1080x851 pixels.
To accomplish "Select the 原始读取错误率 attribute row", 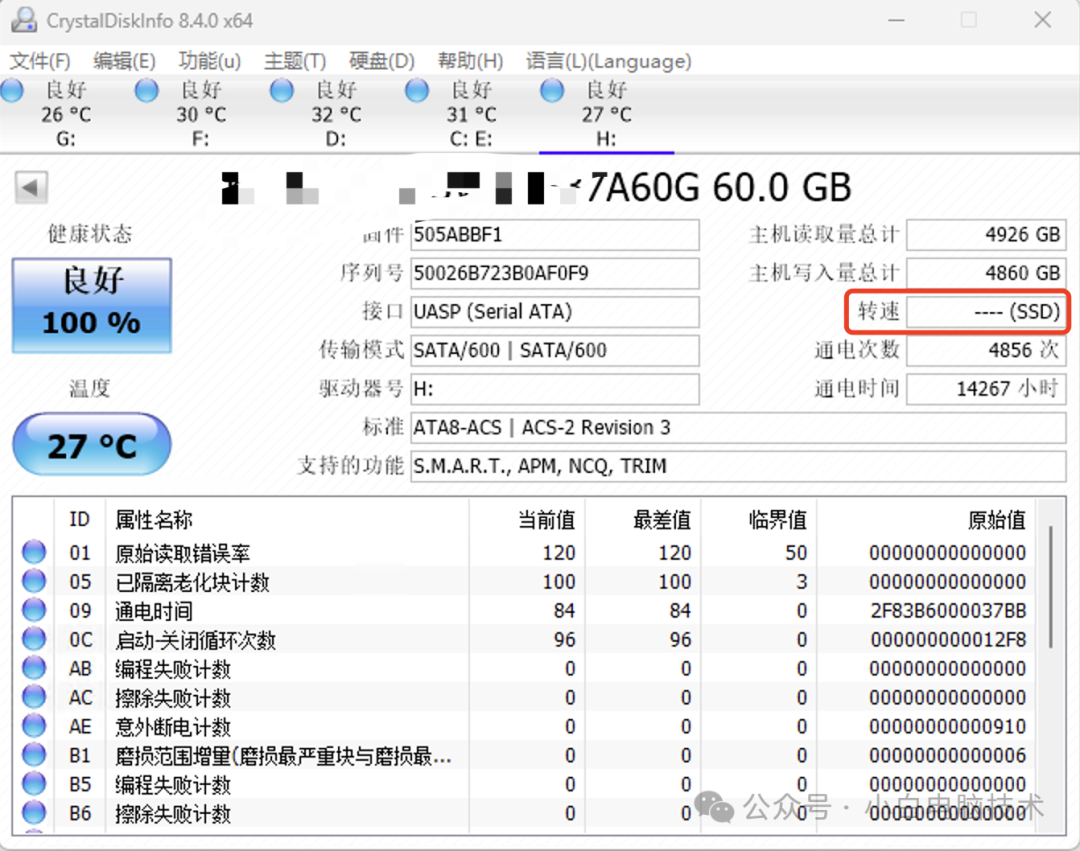I will [x=525, y=552].
